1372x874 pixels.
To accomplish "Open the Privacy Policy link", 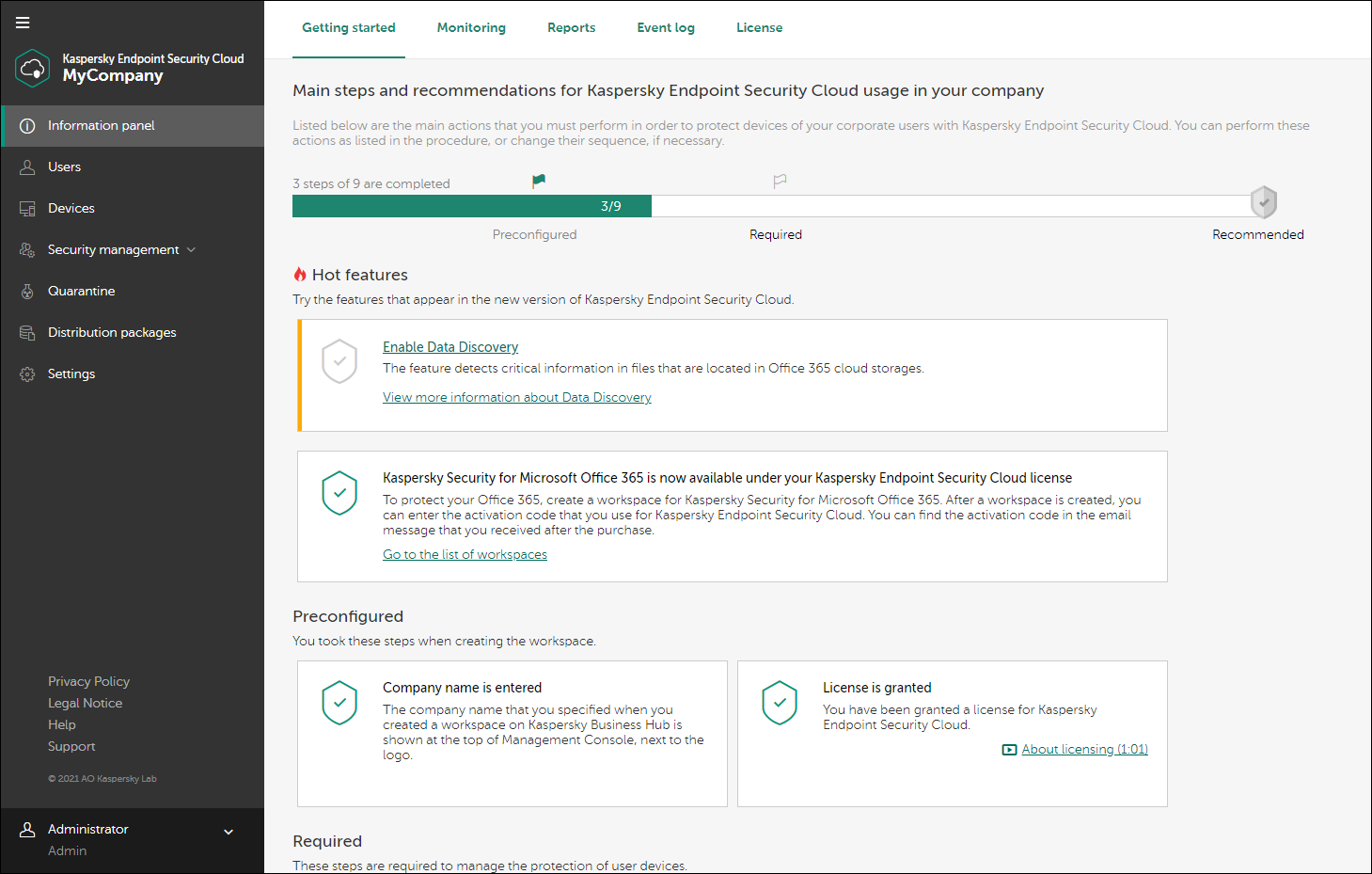I will click(88, 680).
